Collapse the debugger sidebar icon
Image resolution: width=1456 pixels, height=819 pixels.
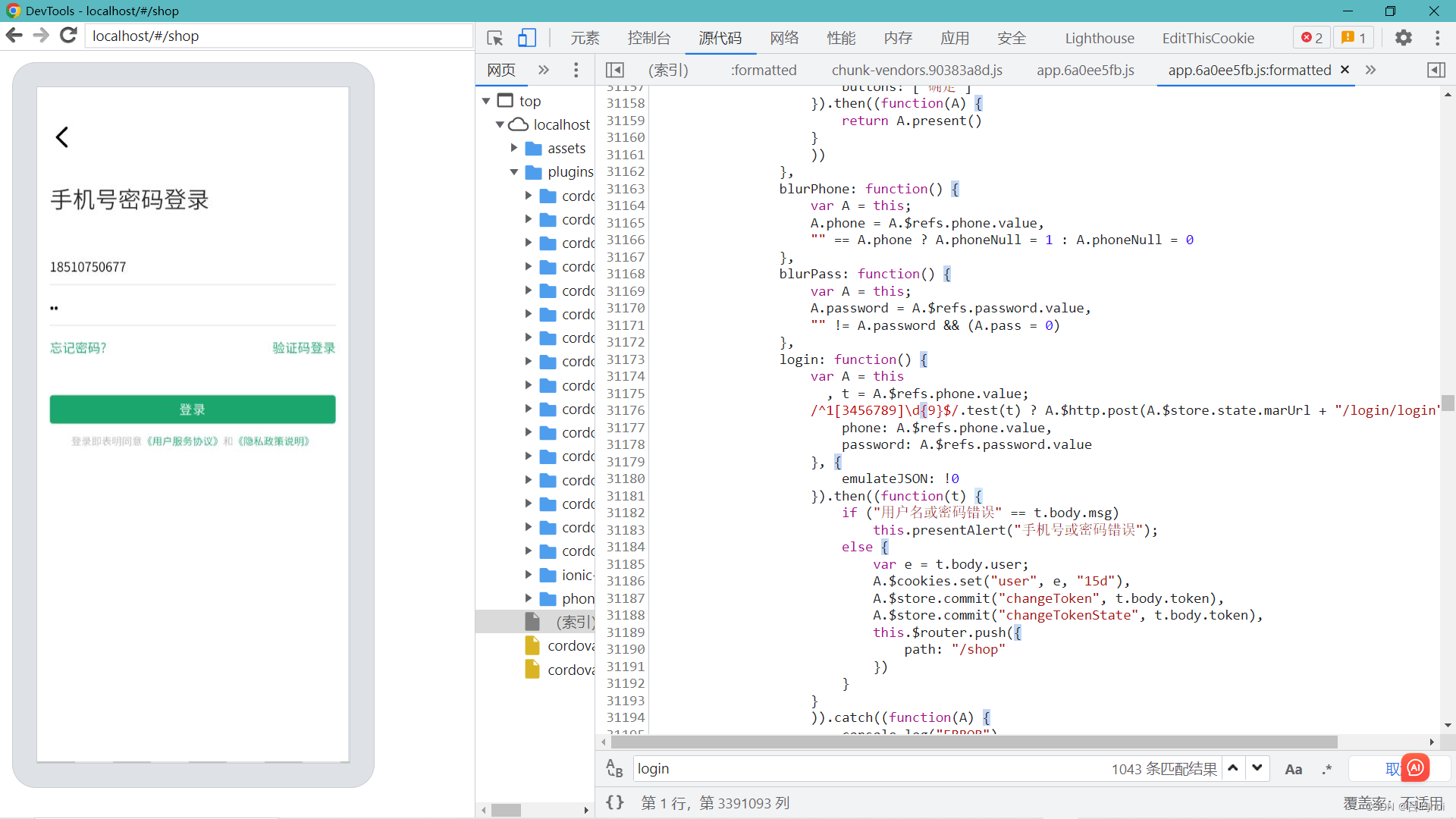coord(1436,70)
